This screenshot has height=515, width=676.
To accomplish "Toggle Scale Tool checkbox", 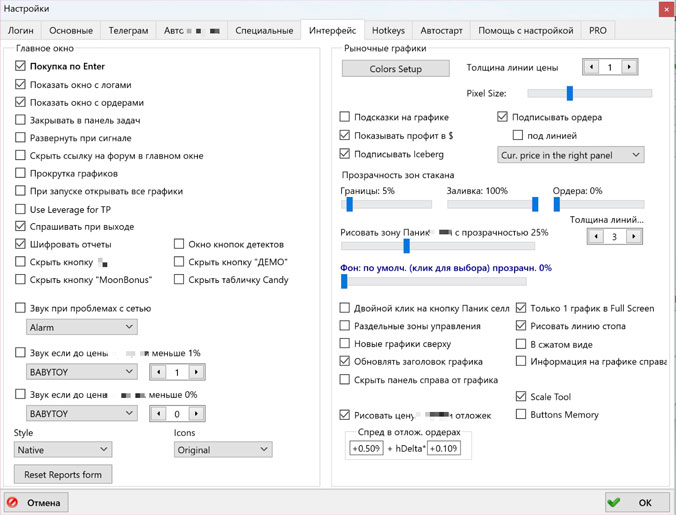I will tap(521, 396).
